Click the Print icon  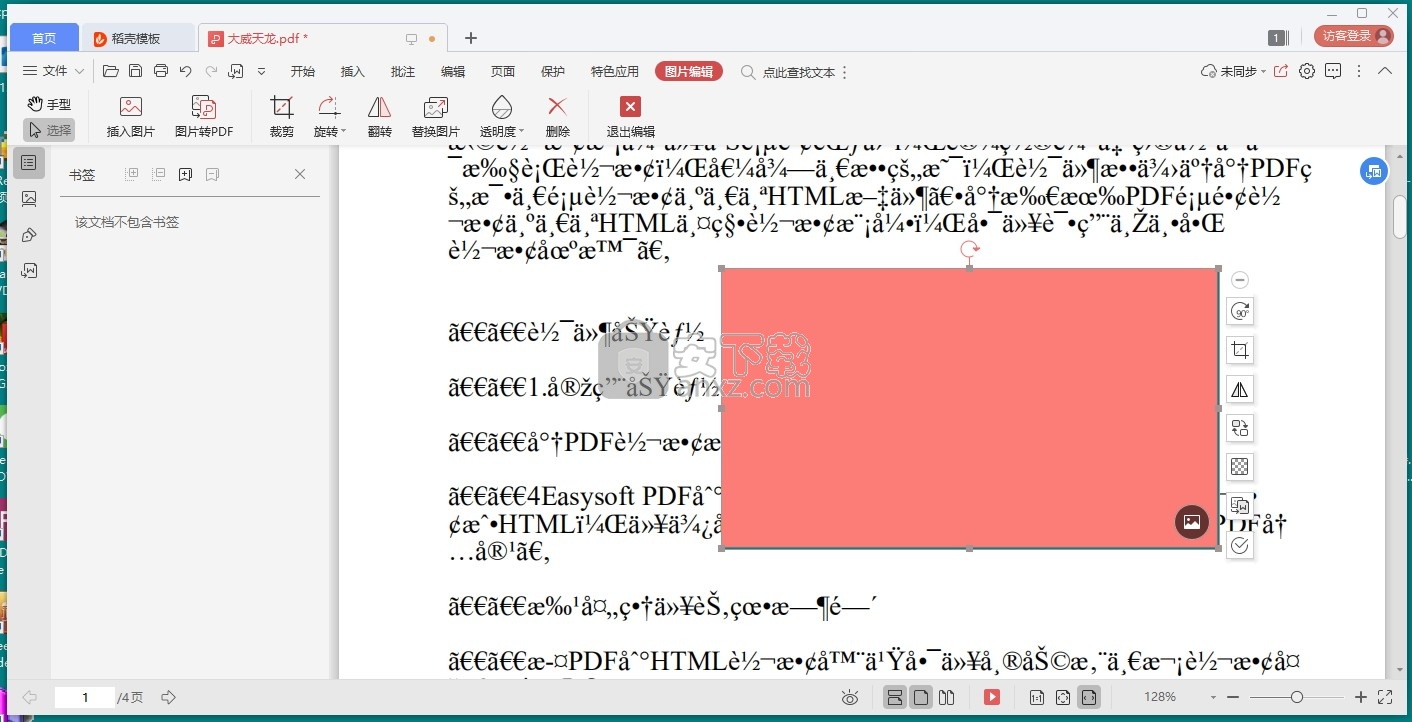pos(160,71)
